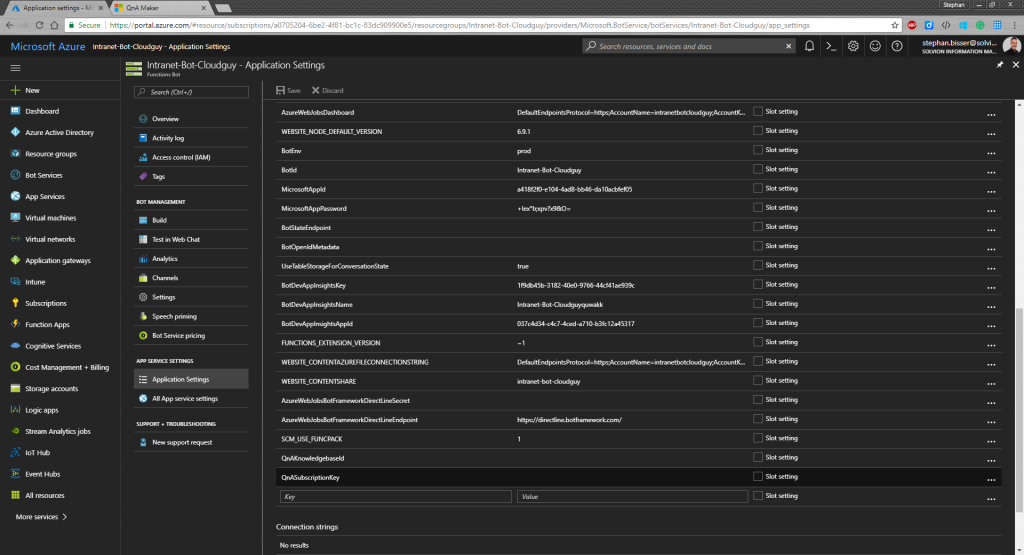Viewport: 1024px width, 555px height.
Task: Open ellipsis menu for BotDevAppInsightsName row
Action: point(991,307)
